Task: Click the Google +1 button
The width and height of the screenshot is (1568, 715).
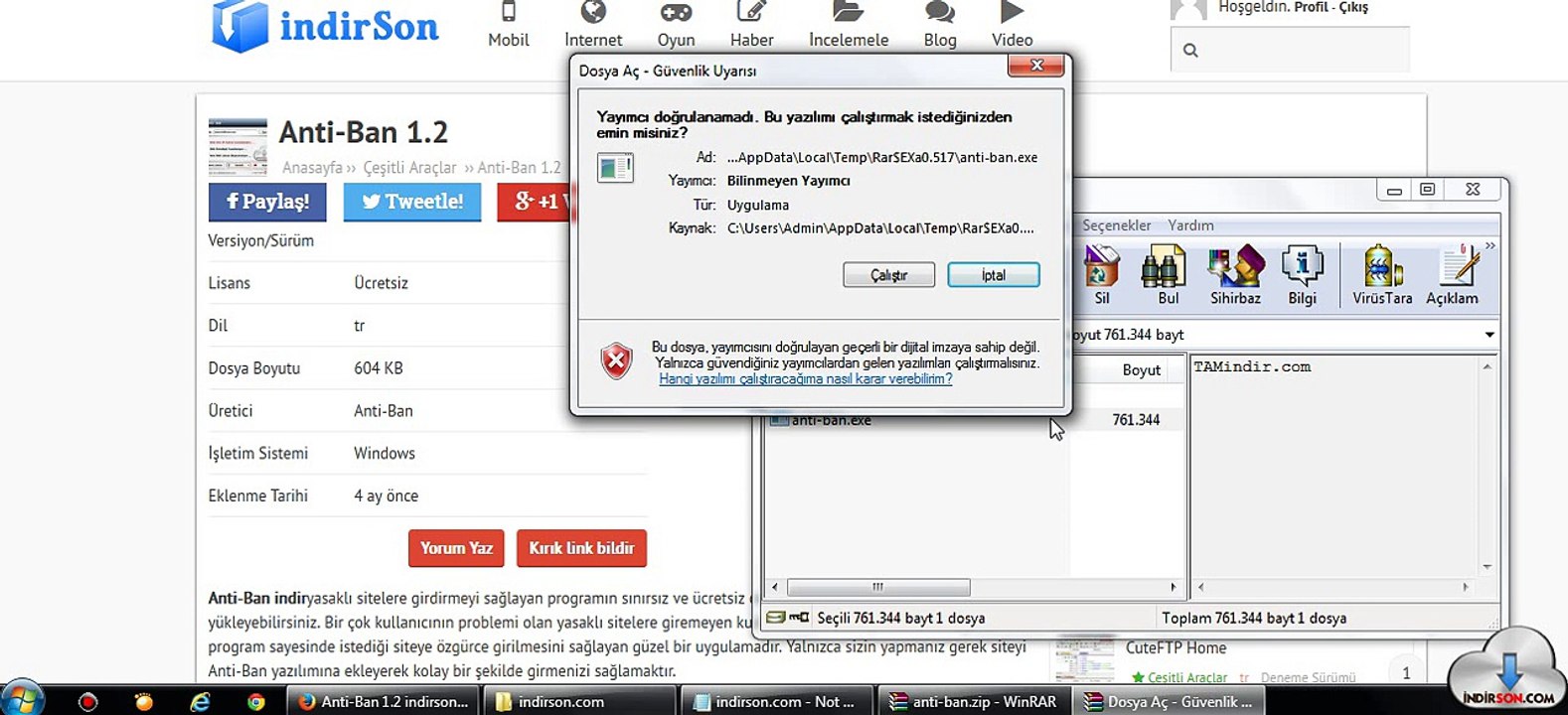Action: [x=535, y=202]
